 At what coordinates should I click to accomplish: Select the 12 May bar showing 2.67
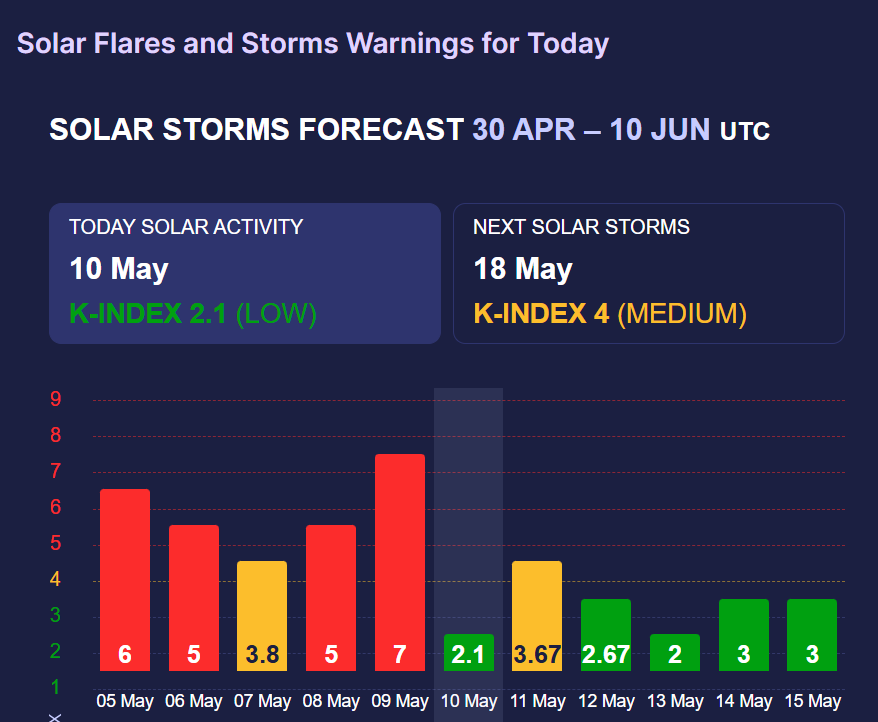pyautogui.click(x=606, y=634)
